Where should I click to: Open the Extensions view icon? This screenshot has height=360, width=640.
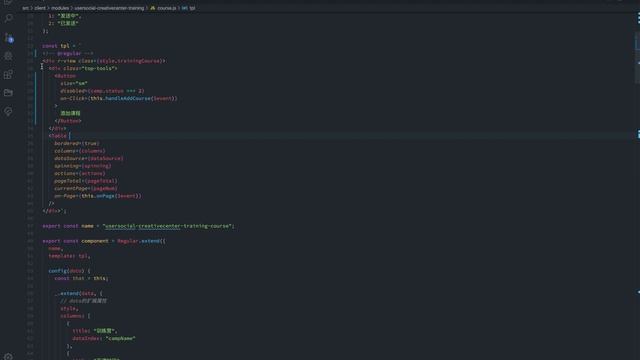[x=8, y=74]
